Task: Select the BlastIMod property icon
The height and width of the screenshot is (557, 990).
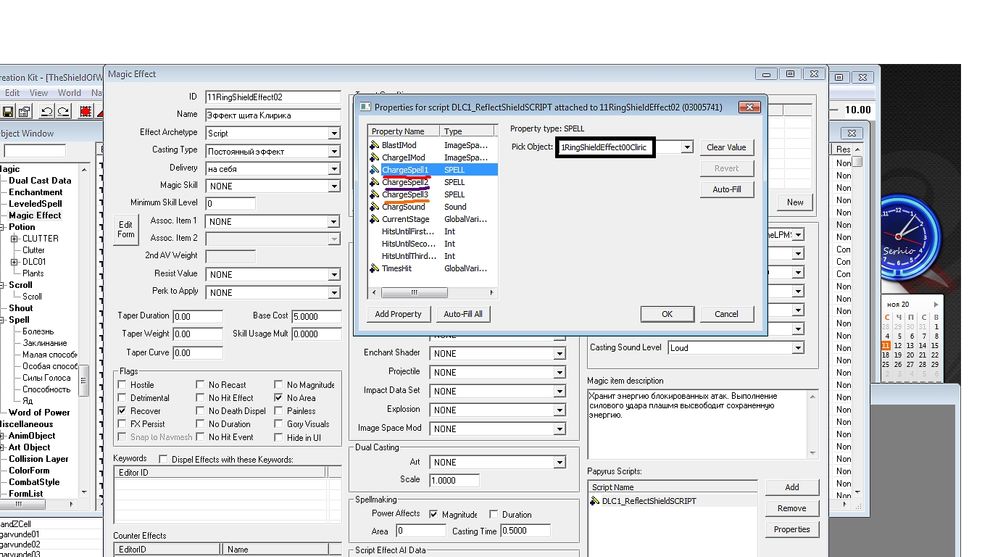Action: pos(374,145)
